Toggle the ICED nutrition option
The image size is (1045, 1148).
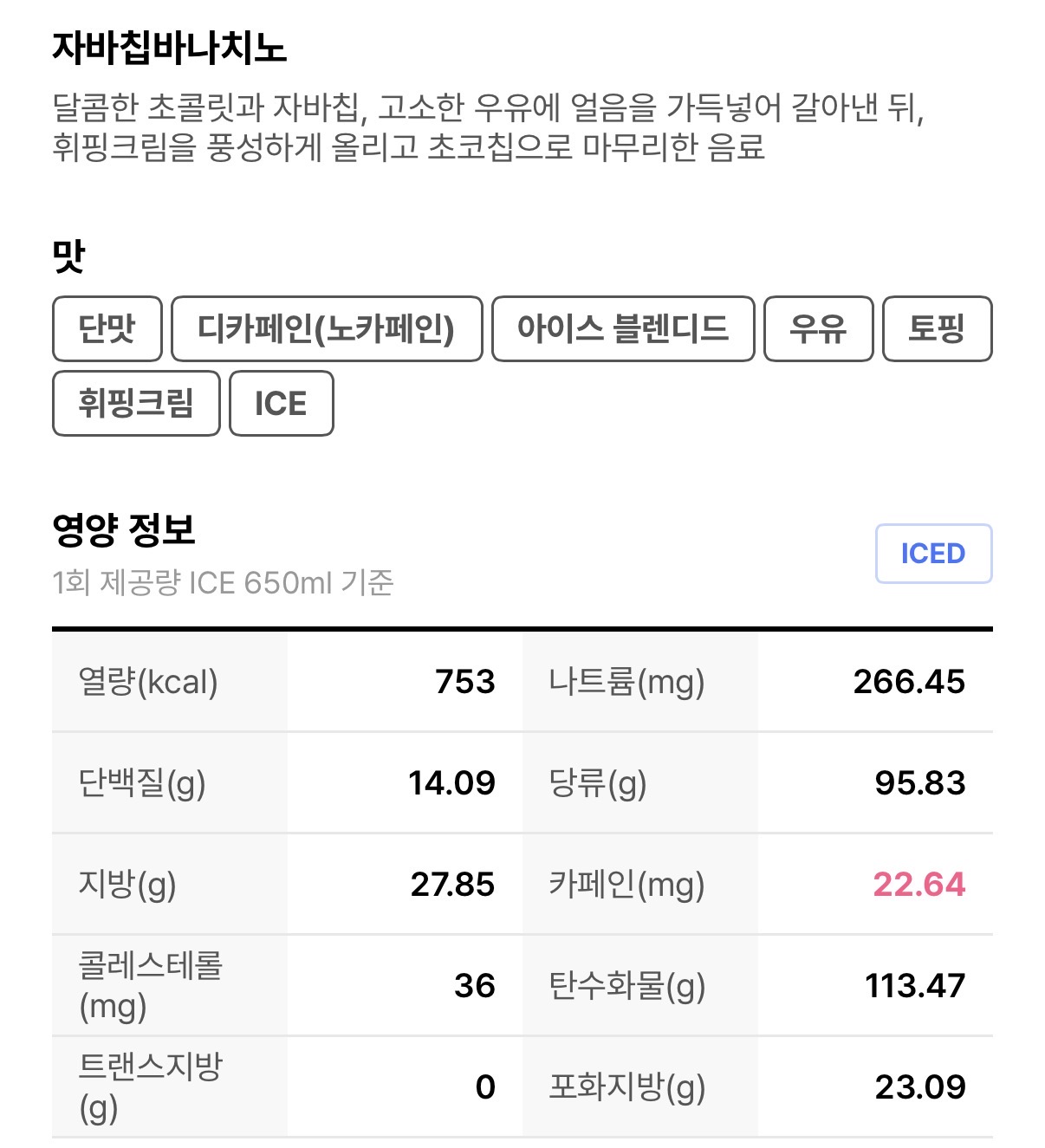point(932,554)
